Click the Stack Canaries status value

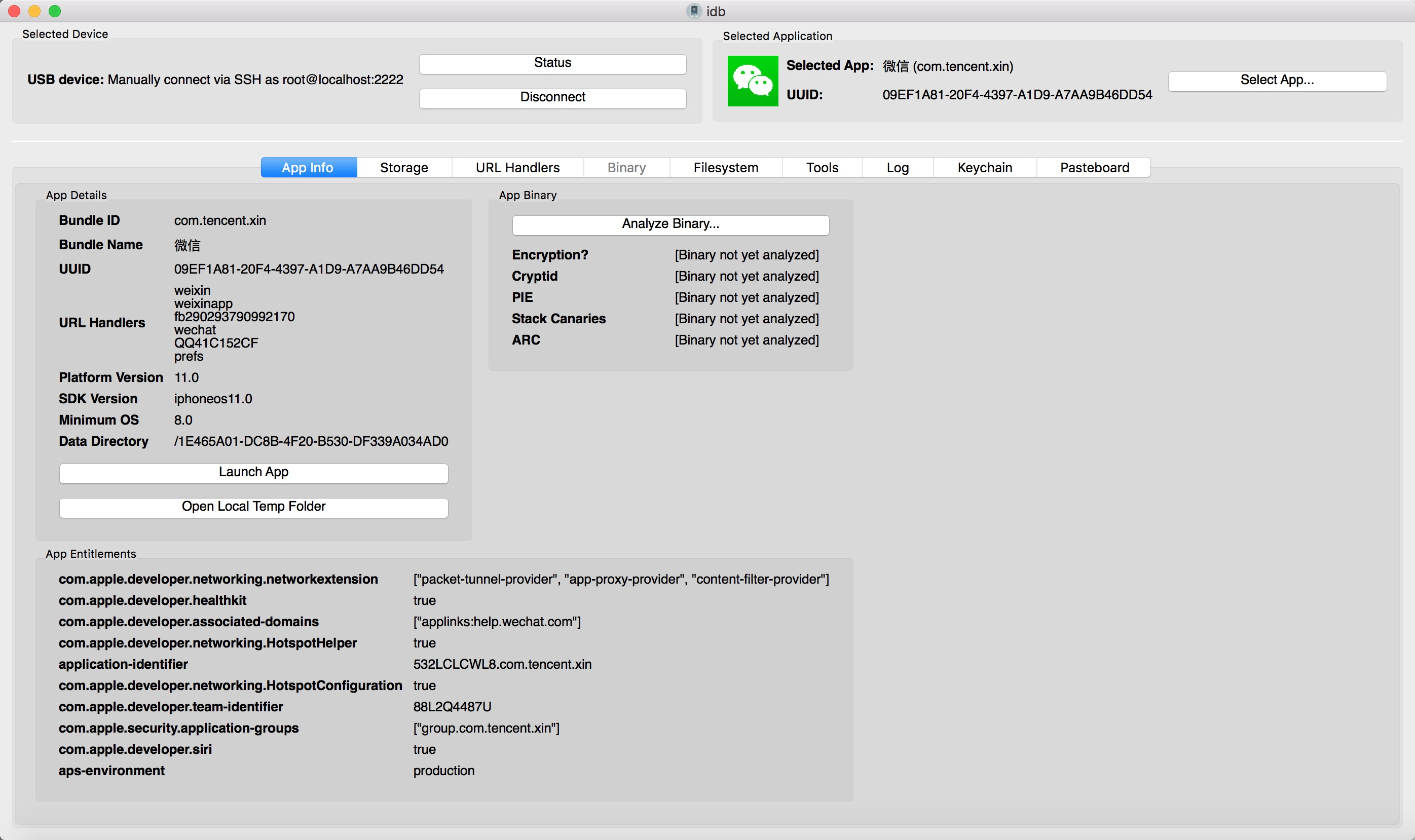[x=747, y=319]
